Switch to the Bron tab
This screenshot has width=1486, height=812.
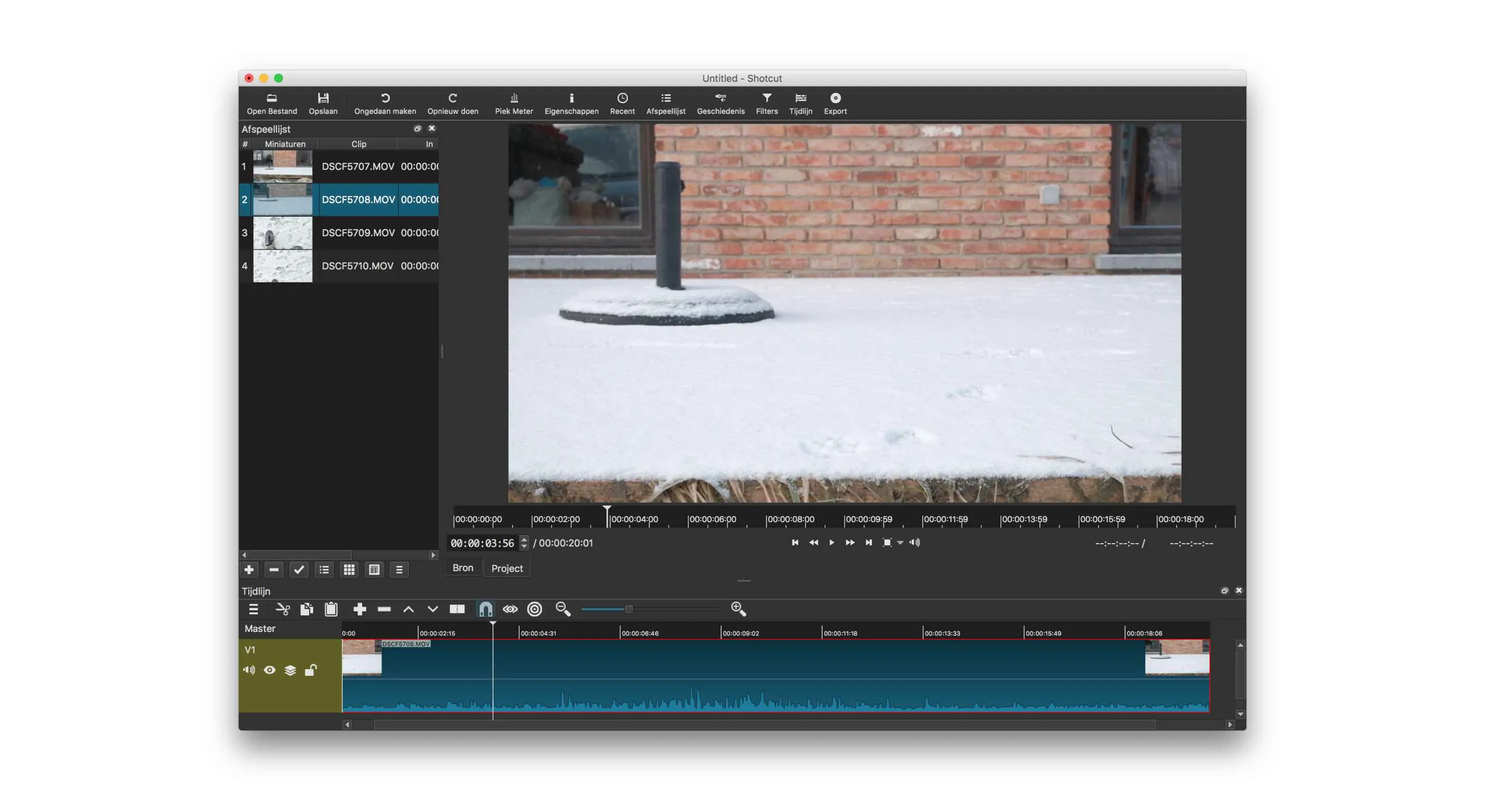[x=463, y=568]
